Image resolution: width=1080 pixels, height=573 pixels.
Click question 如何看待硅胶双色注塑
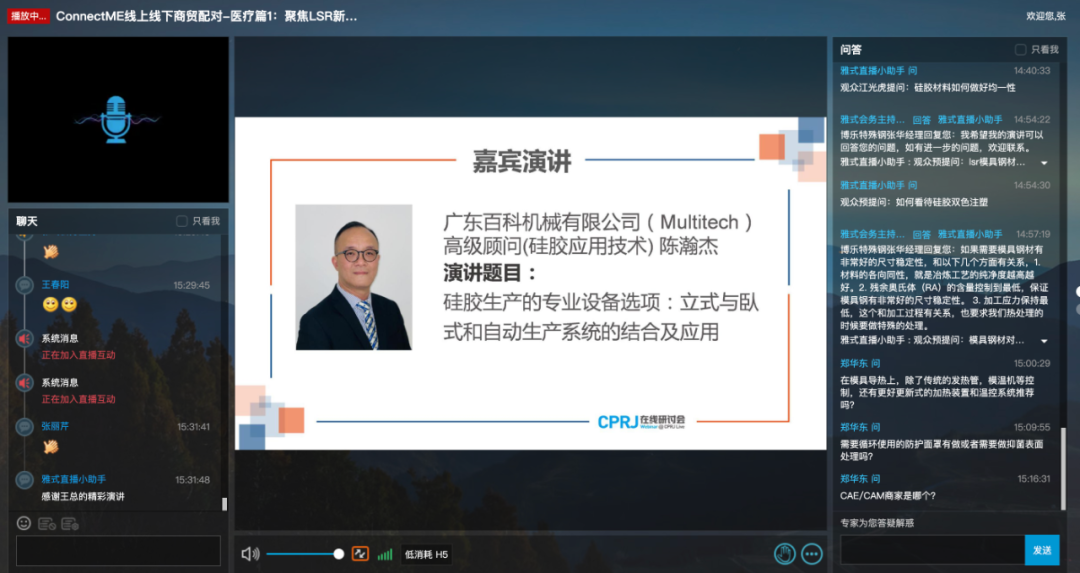click(914, 202)
